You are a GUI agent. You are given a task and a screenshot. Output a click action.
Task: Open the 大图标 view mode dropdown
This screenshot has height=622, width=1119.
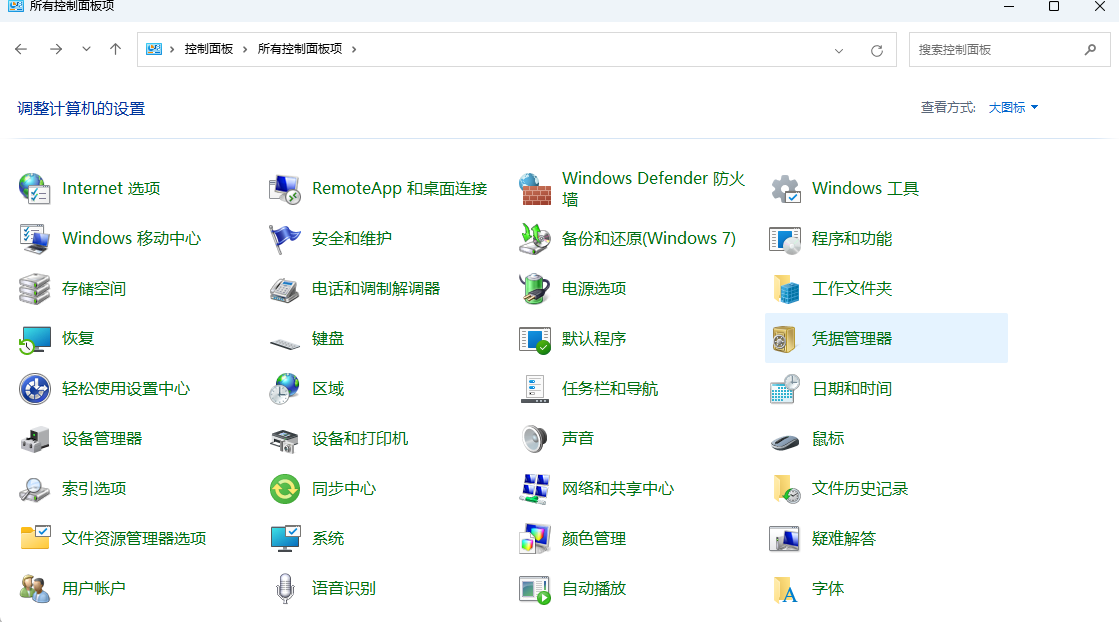point(1013,107)
